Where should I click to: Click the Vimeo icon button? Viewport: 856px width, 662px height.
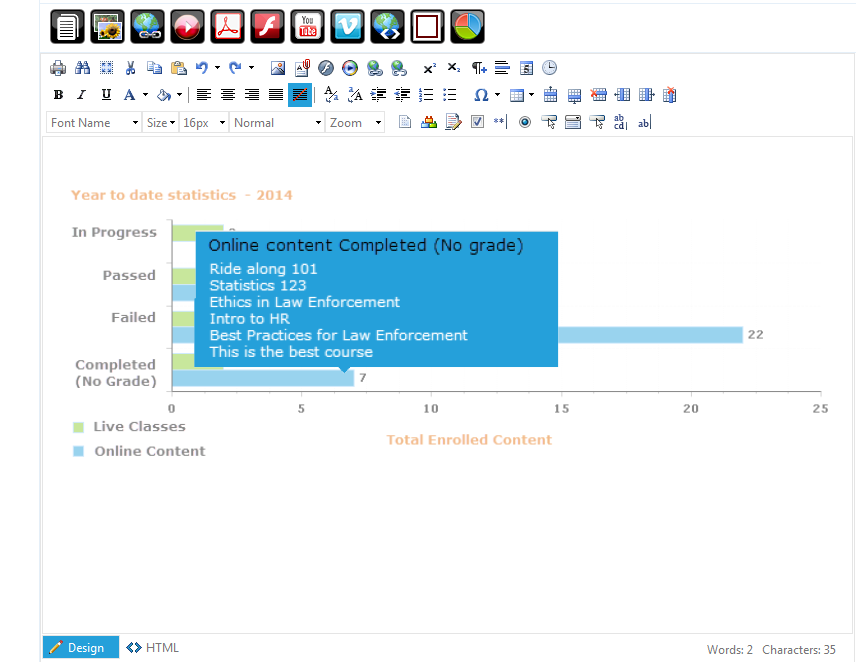pos(347,26)
